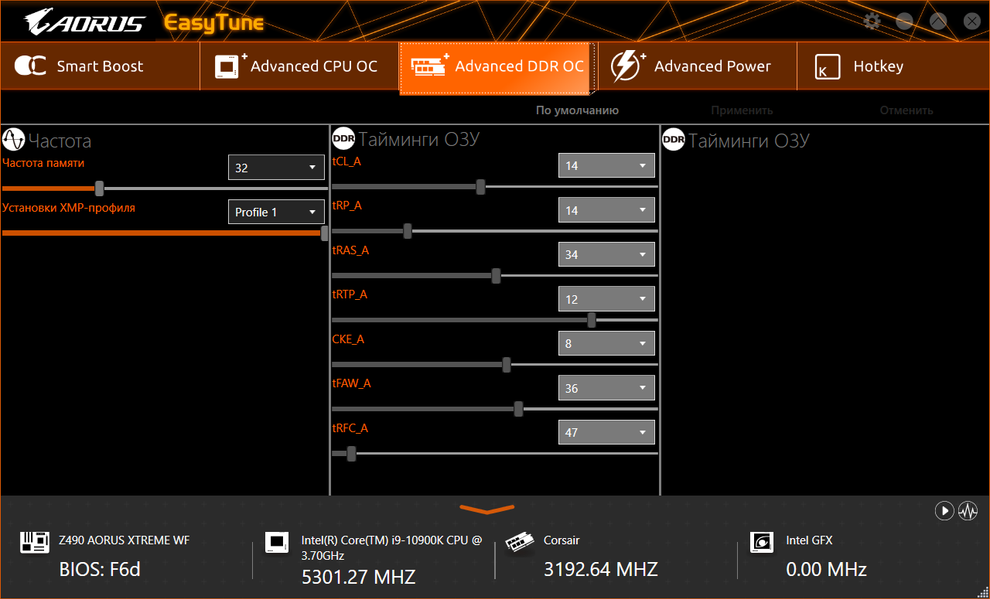
Task: Switch to the Advanced CPU OC tab
Action: 299,66
